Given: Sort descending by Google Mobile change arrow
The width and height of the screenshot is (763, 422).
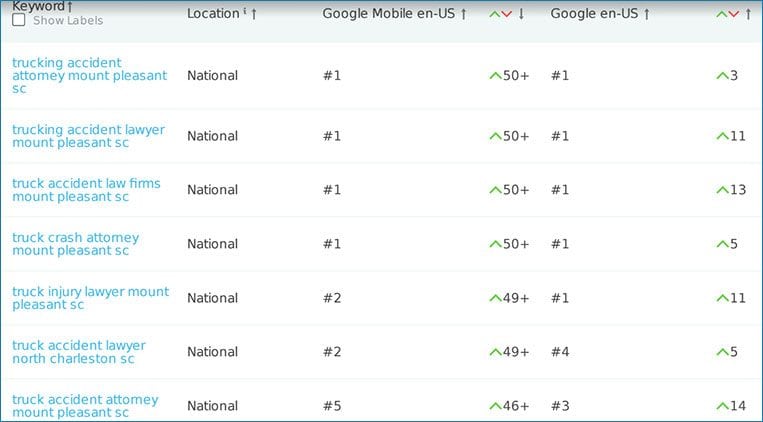Looking at the screenshot, I should (521, 14).
